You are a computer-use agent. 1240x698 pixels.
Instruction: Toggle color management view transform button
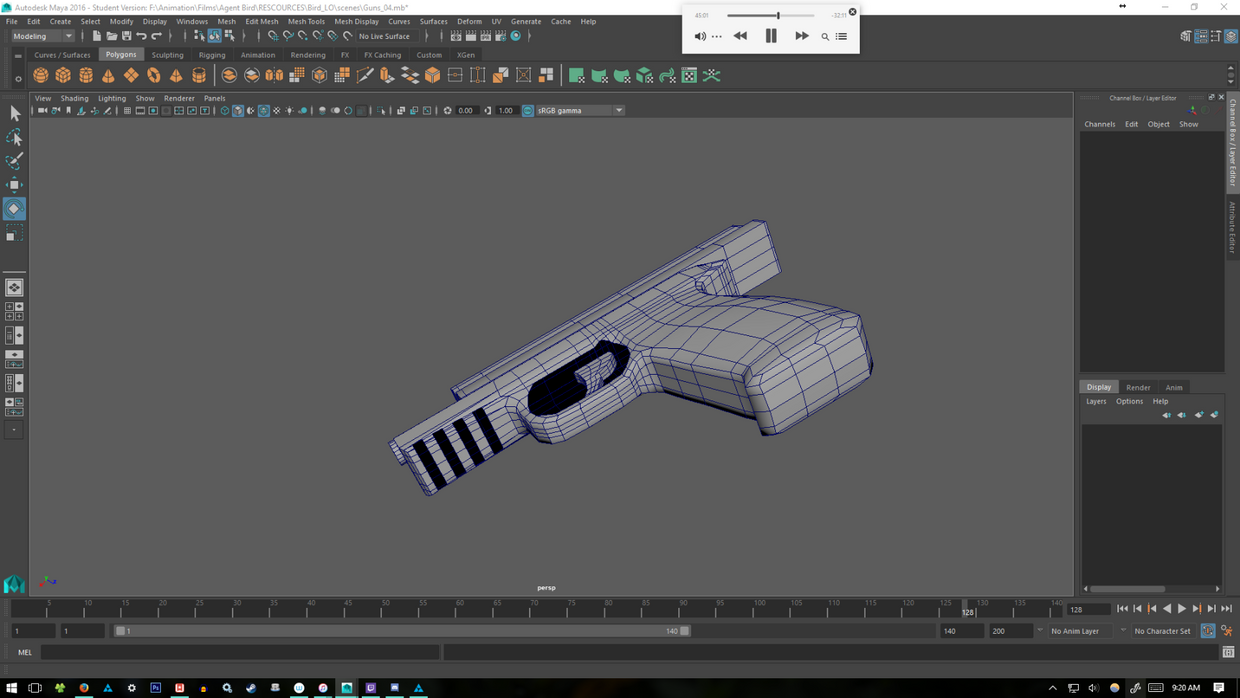tap(527, 111)
